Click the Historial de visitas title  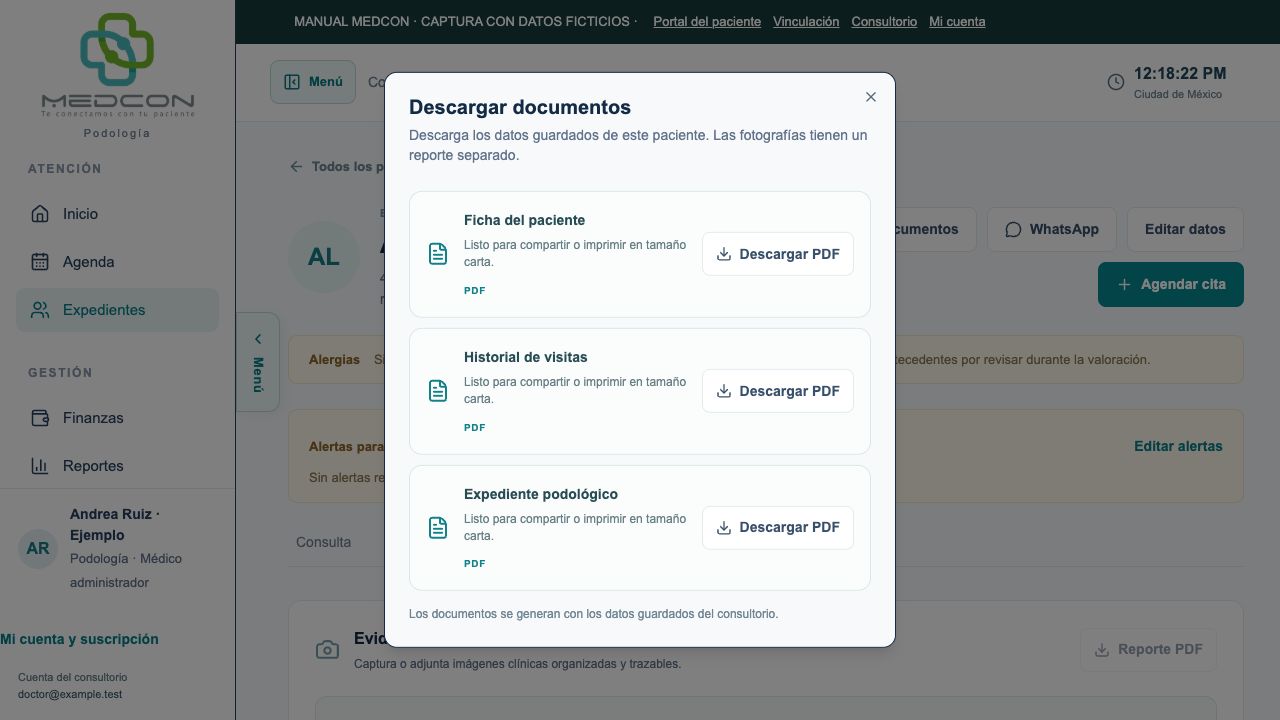tap(526, 357)
